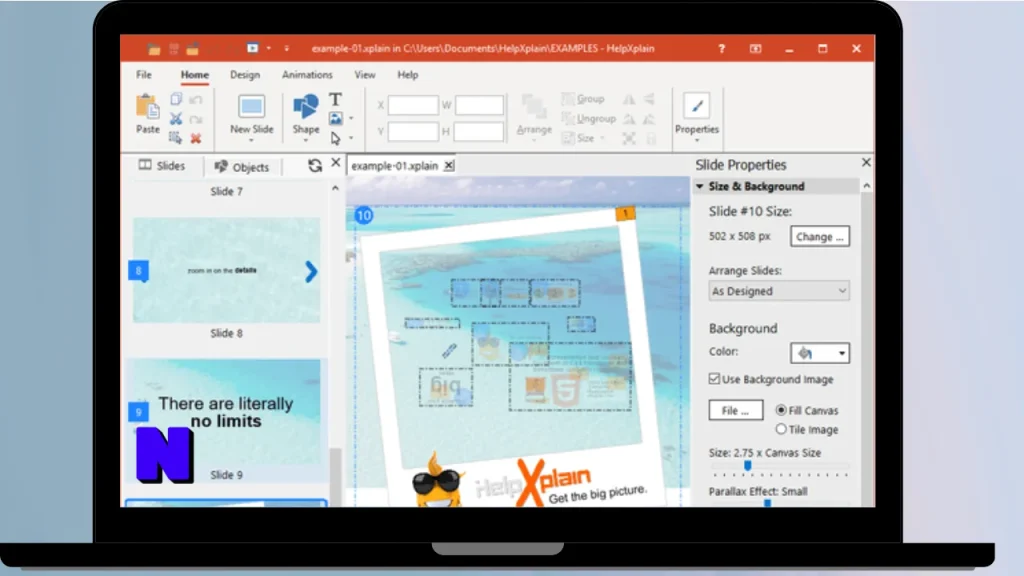Click the Y position input field
Viewport: 1024px width, 576px height.
point(413,131)
